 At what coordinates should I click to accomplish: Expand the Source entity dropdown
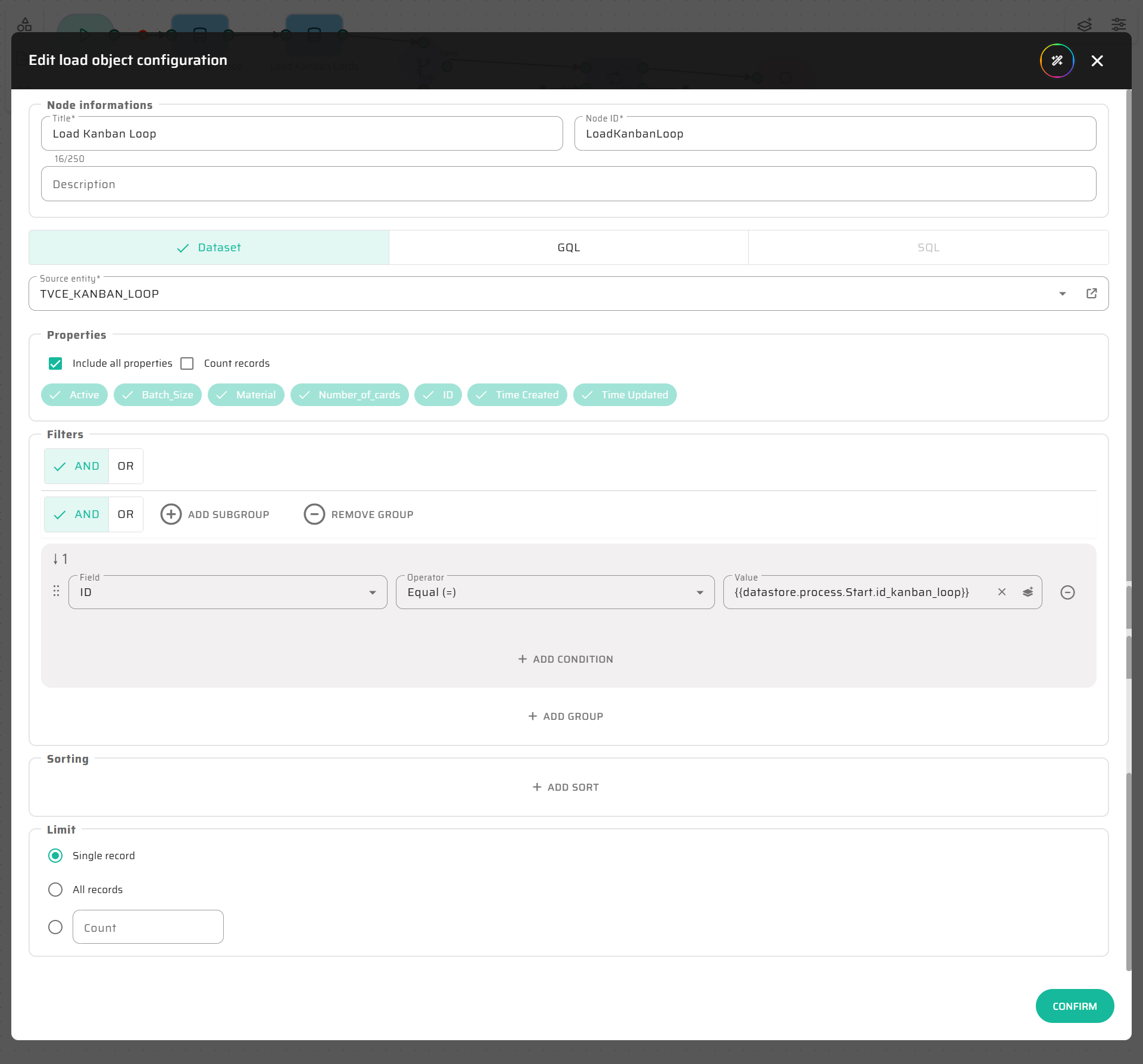(1062, 294)
